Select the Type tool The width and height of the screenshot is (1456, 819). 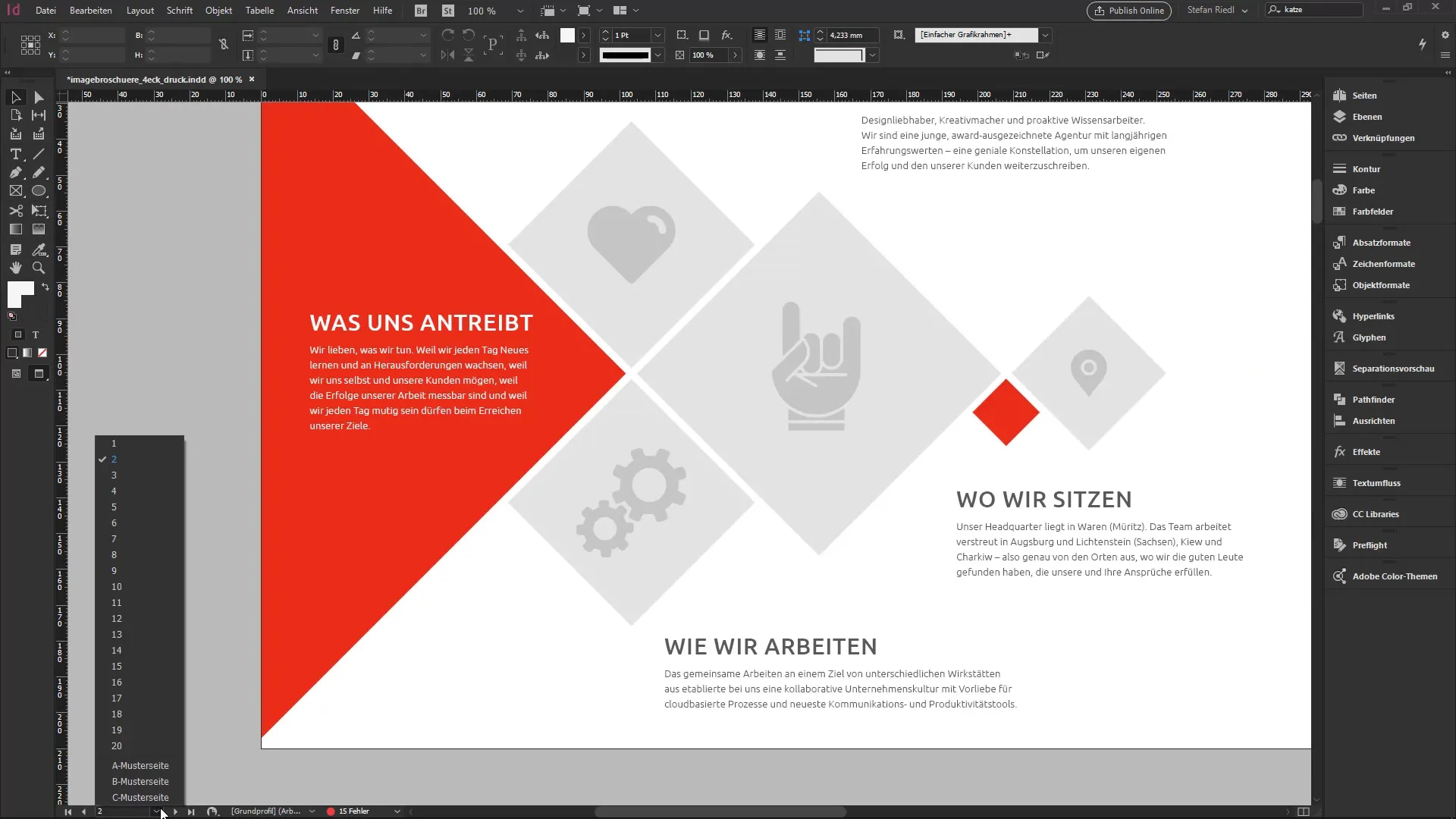15,154
